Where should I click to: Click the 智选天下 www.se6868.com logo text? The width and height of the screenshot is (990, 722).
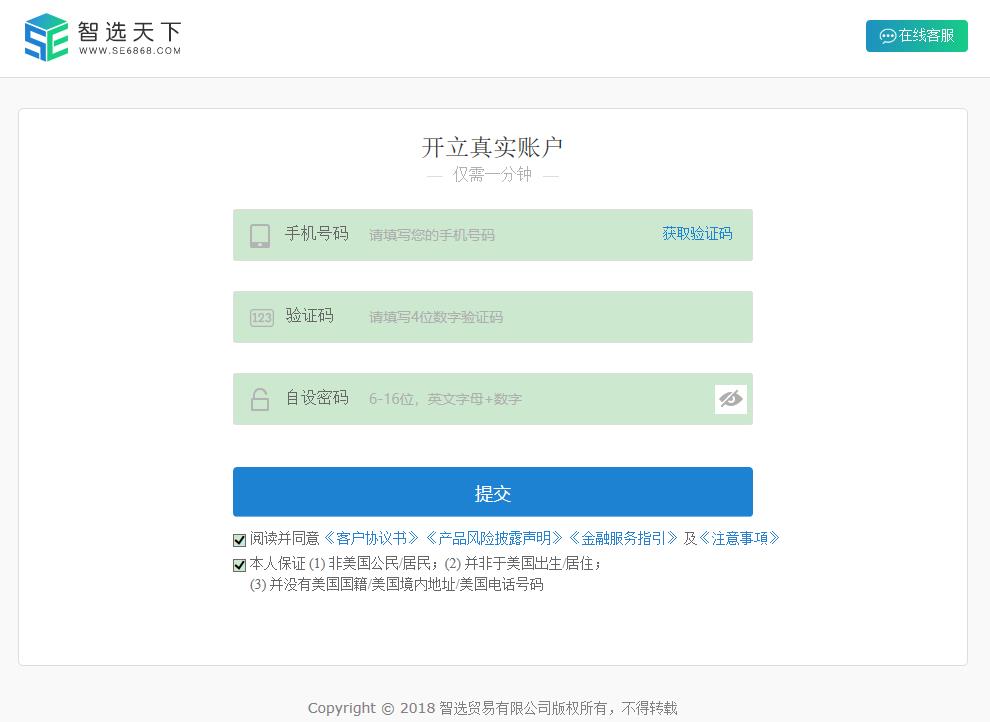point(130,37)
